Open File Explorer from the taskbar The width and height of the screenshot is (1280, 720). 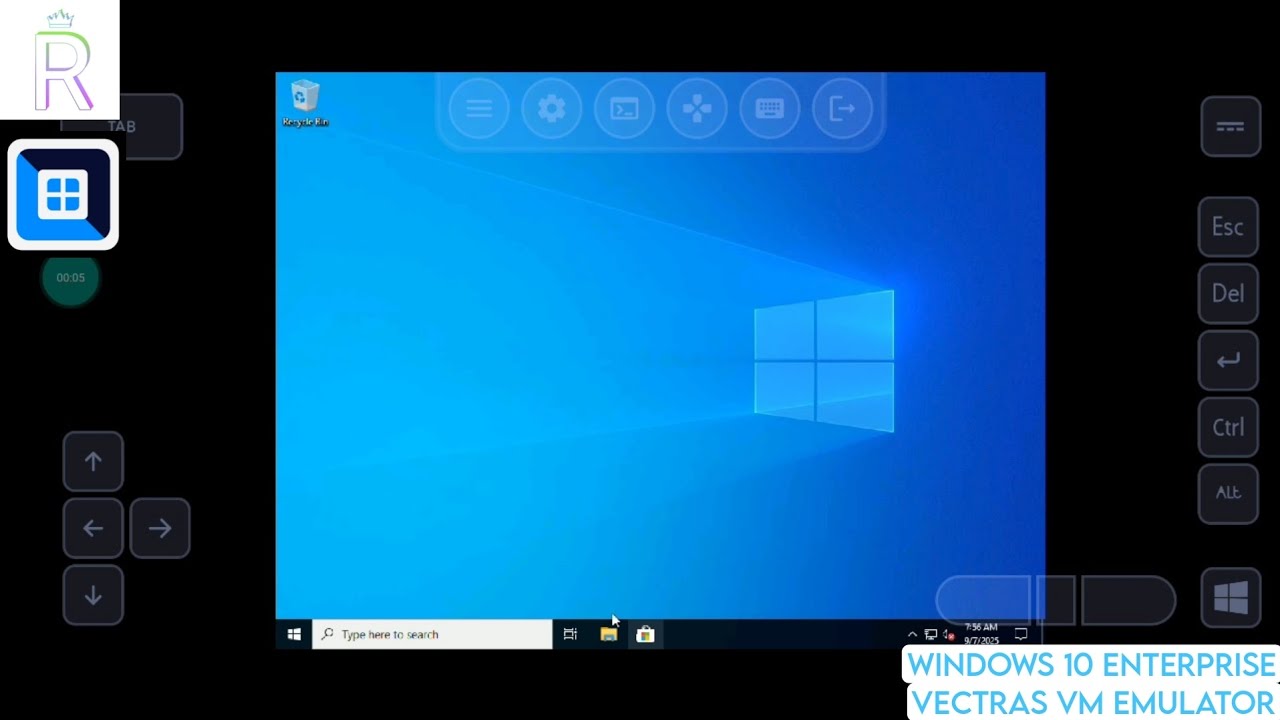click(x=608, y=634)
